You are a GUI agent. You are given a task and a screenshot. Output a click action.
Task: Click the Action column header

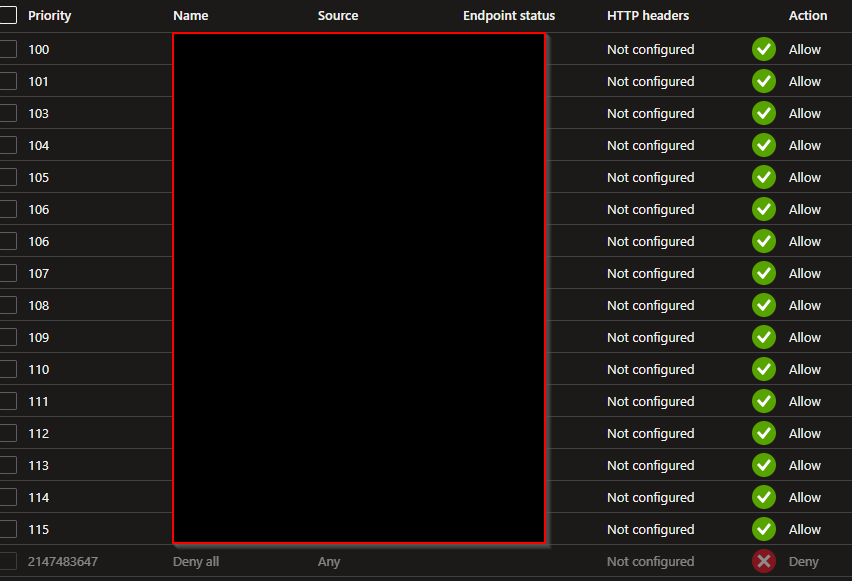pyautogui.click(x=808, y=16)
